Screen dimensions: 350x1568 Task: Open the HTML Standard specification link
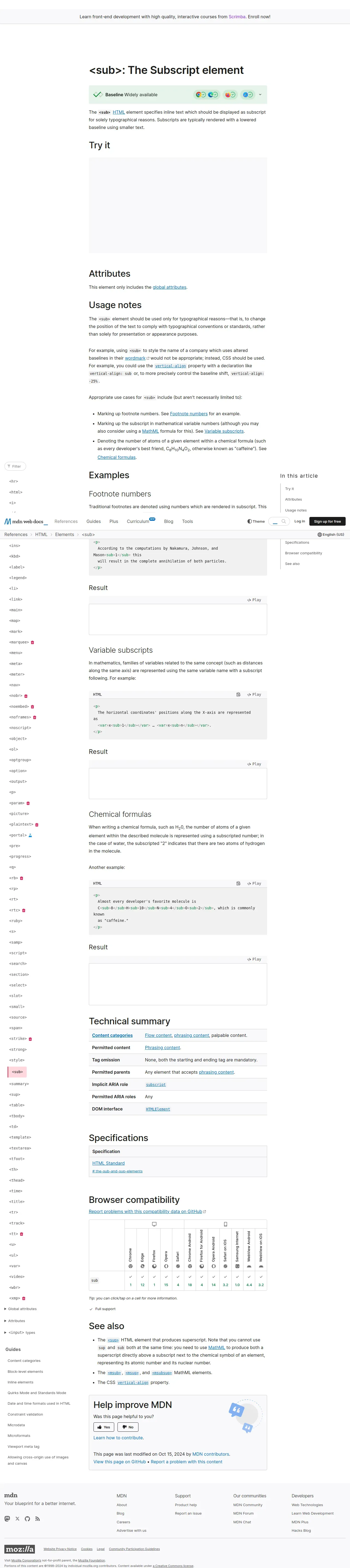pos(108,1163)
